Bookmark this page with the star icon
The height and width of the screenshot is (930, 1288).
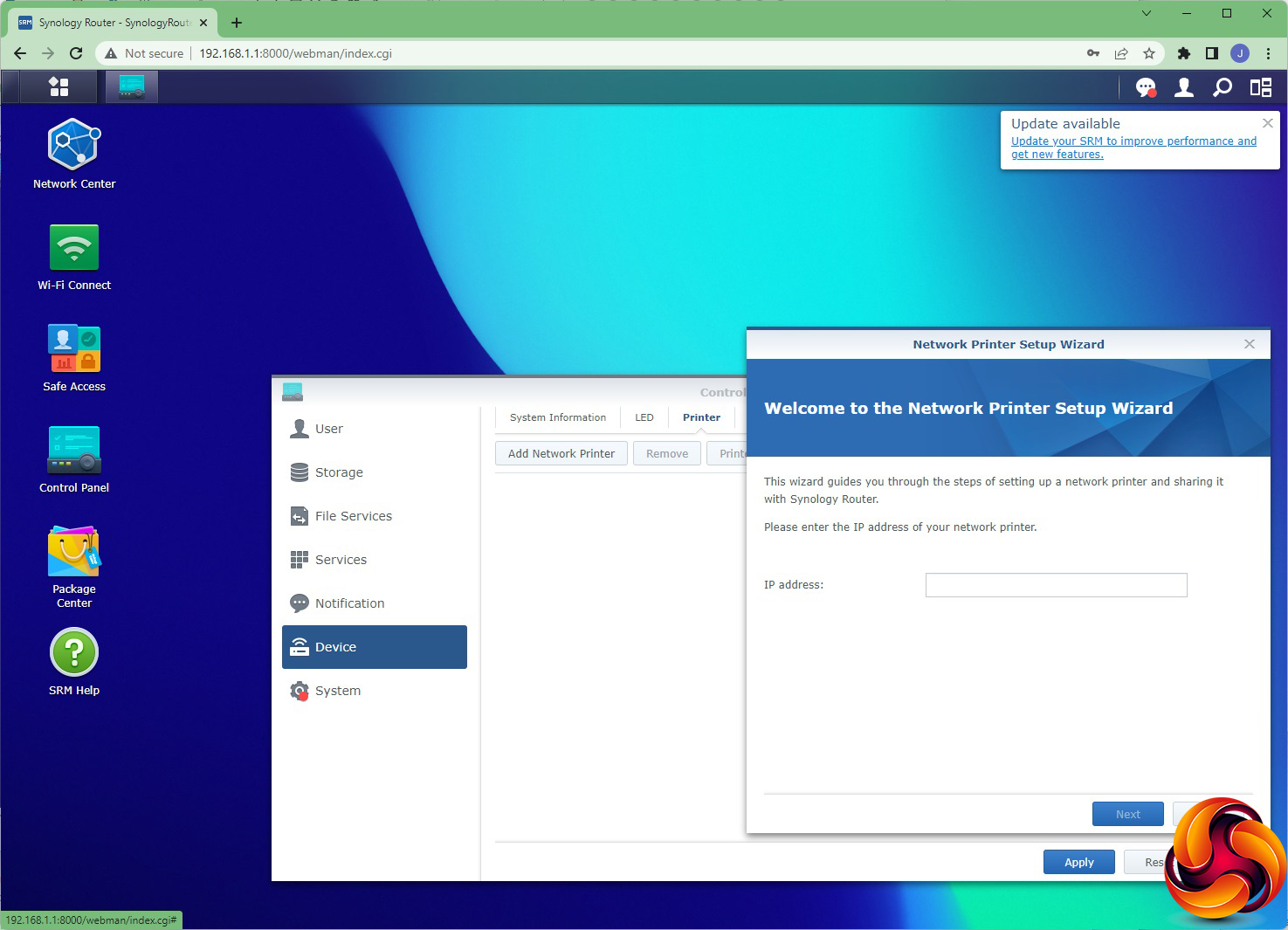coord(1149,53)
